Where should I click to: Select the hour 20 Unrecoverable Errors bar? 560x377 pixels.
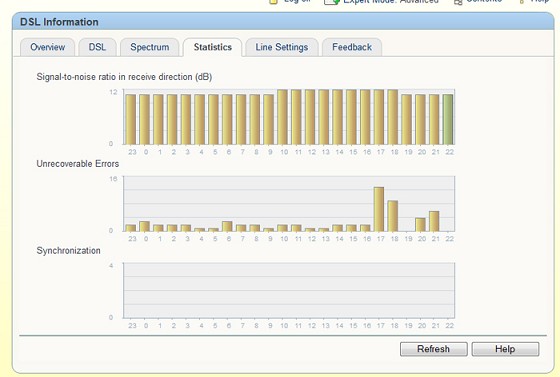pyautogui.click(x=420, y=225)
